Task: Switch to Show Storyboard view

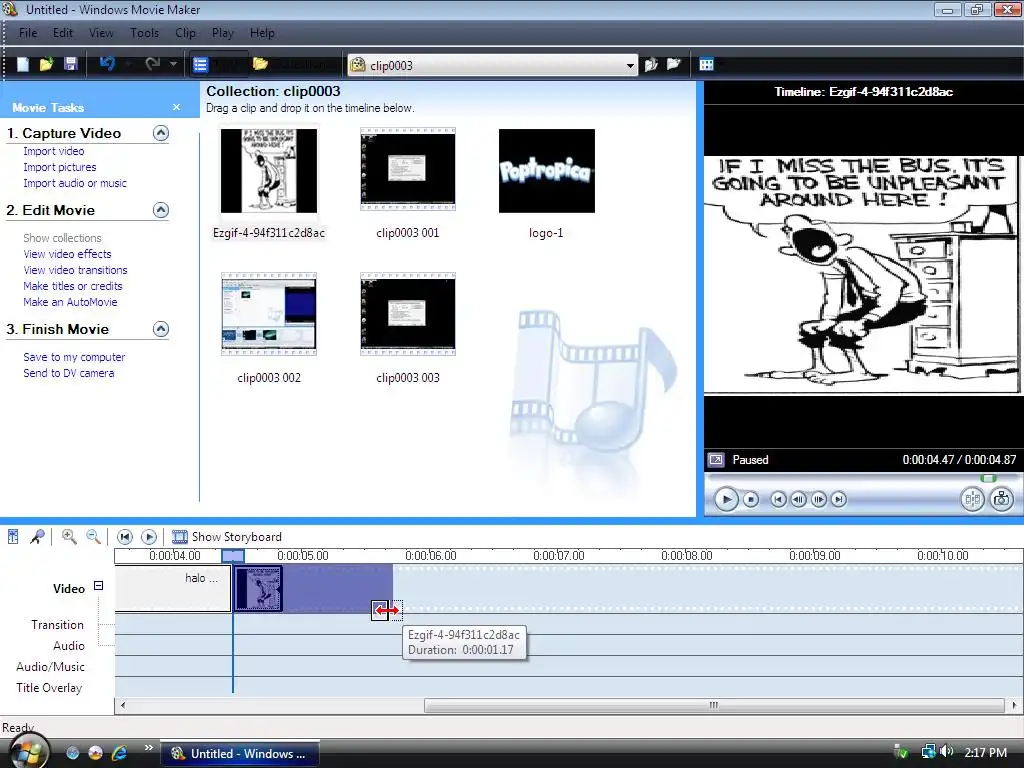Action: click(227, 537)
